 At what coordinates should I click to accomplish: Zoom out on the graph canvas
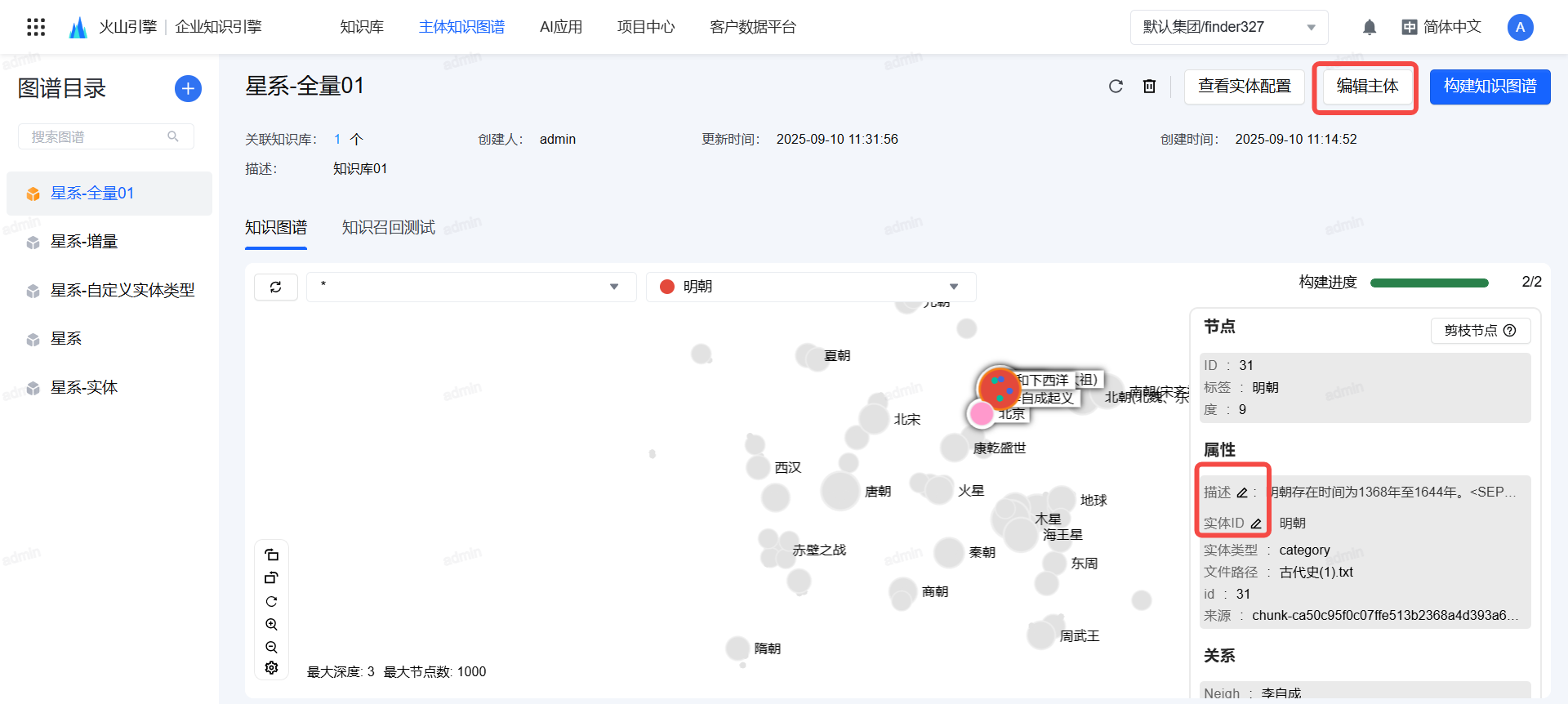click(272, 647)
